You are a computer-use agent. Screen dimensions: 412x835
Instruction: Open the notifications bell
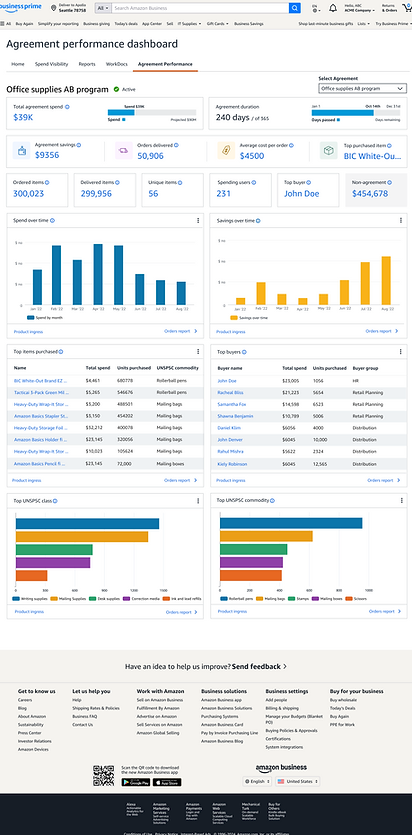[333, 8]
